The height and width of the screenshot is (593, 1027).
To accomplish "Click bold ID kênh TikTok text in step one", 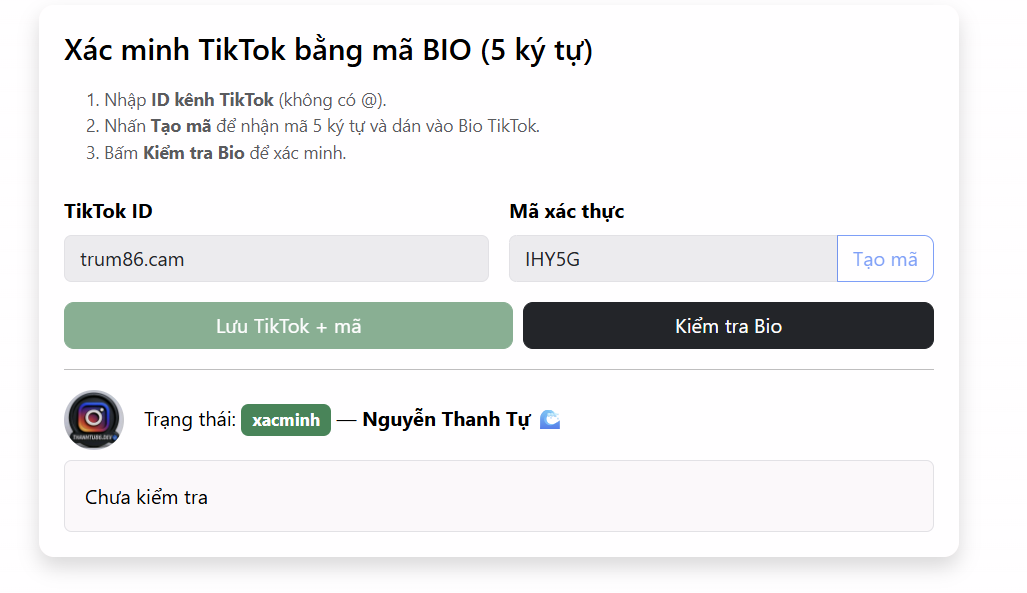I will pyautogui.click(x=212, y=100).
